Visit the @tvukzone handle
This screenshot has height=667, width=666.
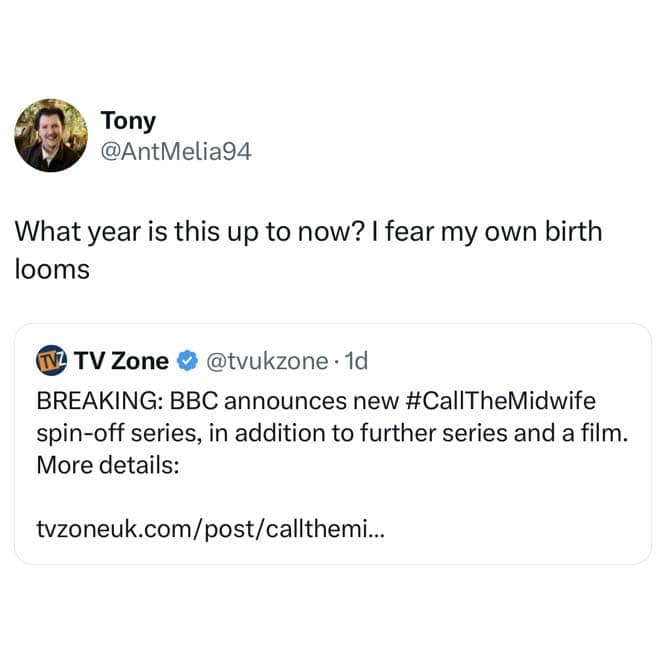pos(265,360)
